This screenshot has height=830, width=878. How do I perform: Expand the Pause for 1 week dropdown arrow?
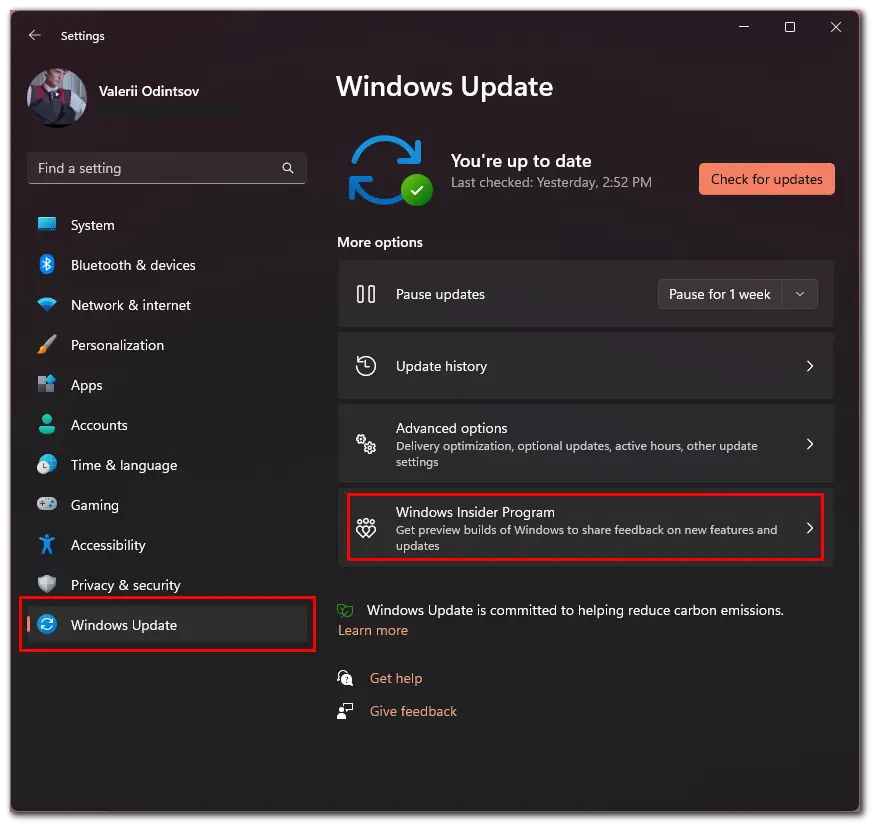point(800,294)
